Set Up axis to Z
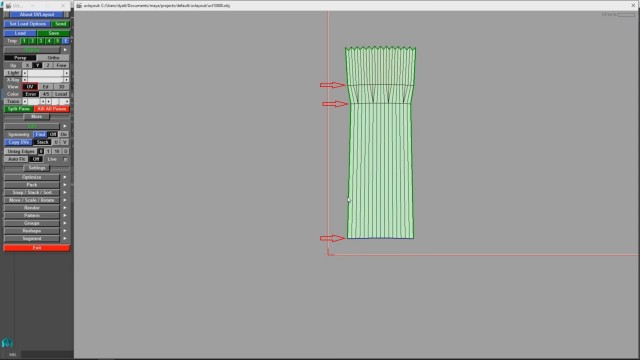Screen dimensions: 640x360 tap(48, 65)
